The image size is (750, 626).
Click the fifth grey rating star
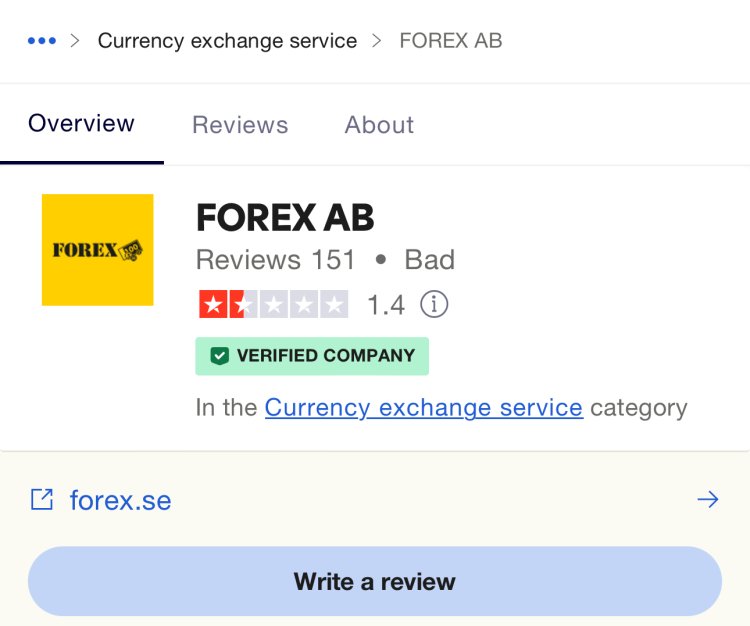333,304
